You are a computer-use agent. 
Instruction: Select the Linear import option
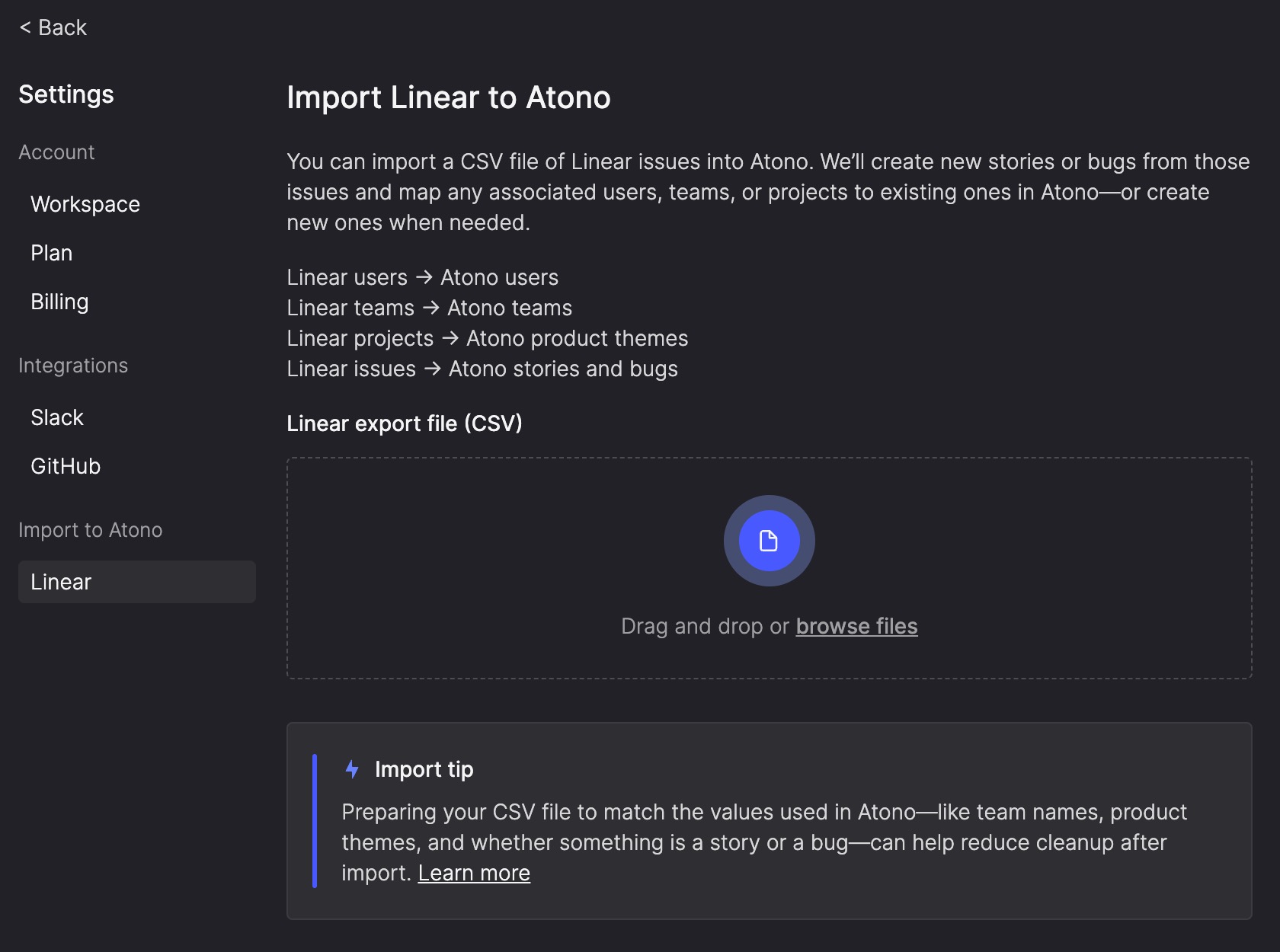(x=137, y=582)
